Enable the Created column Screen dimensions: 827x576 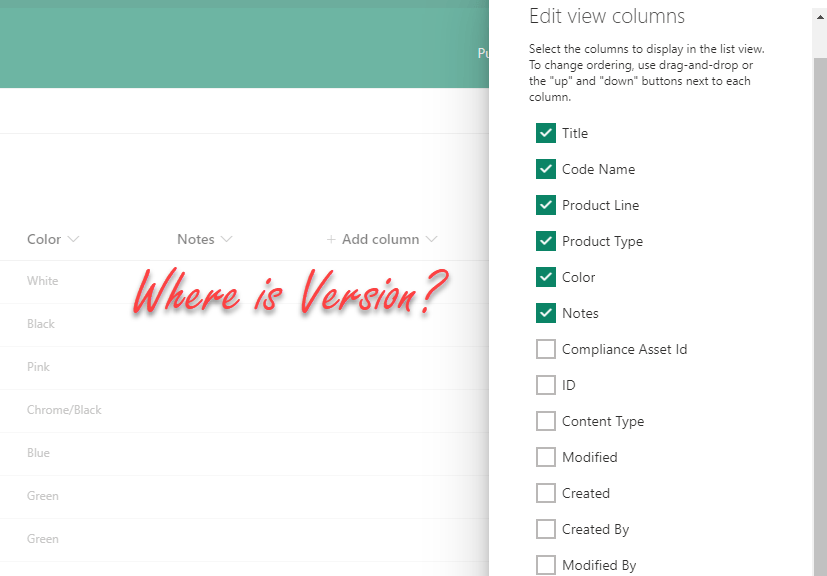coord(546,492)
